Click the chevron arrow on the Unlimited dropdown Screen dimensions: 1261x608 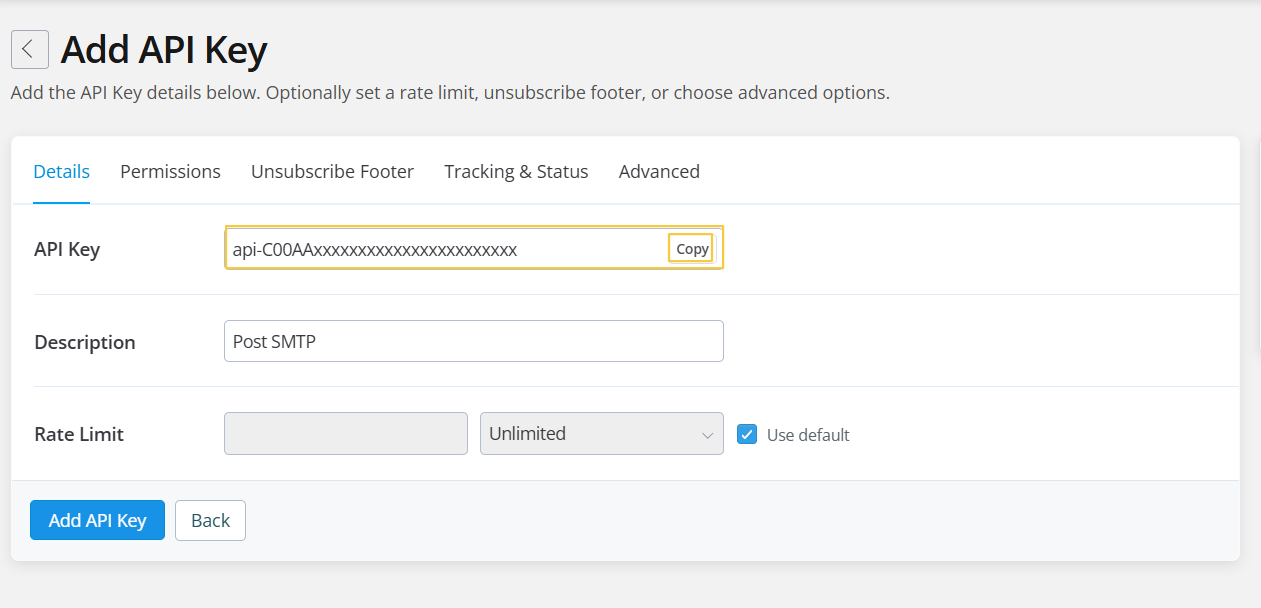pos(707,435)
